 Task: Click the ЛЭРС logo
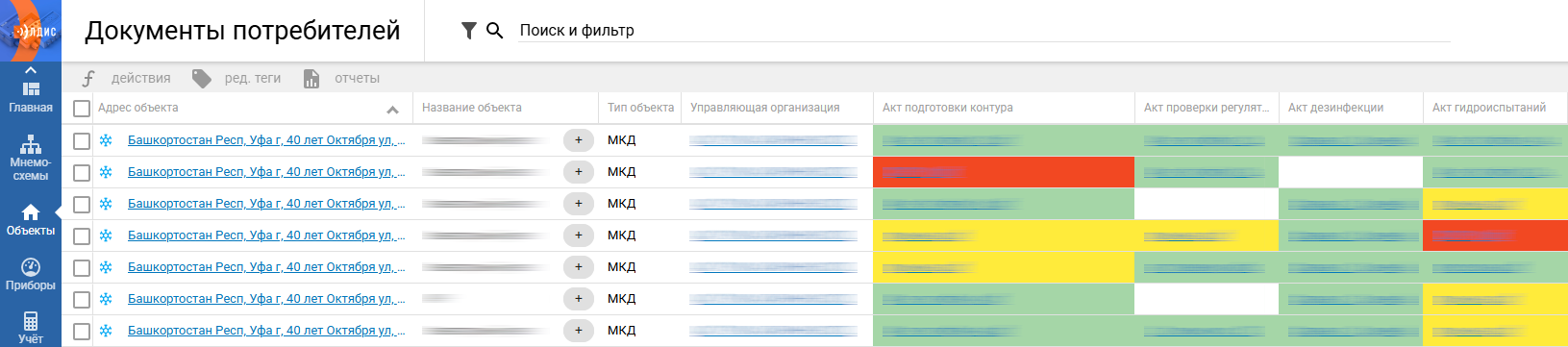click(x=31, y=31)
